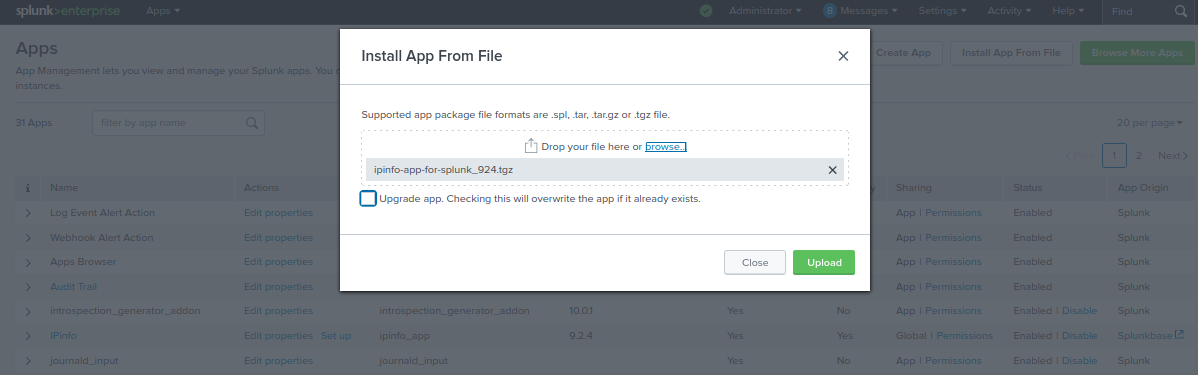
Task: Edit properties of introspection_generator_addon
Action: pos(278,311)
